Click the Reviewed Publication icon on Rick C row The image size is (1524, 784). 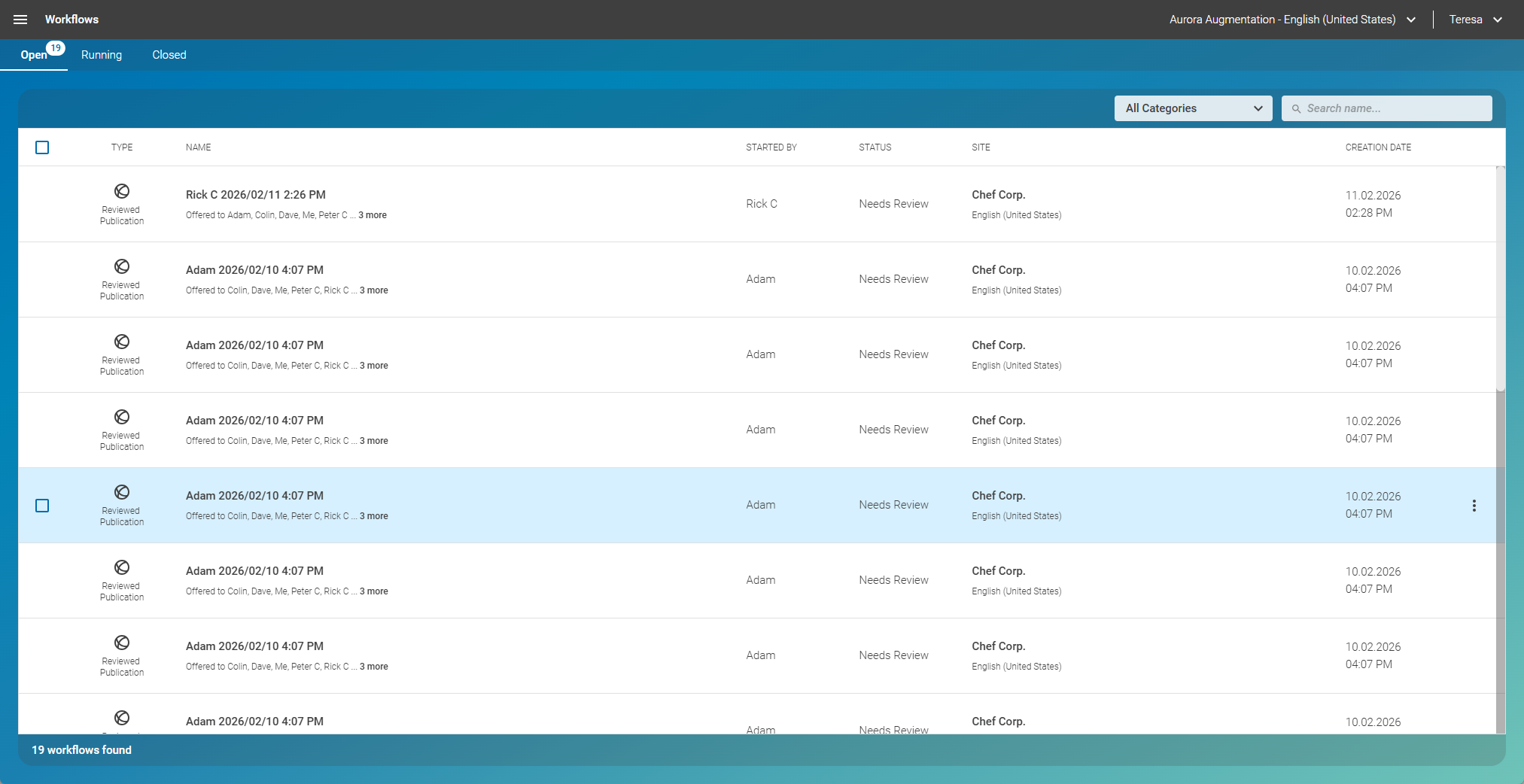click(121, 192)
